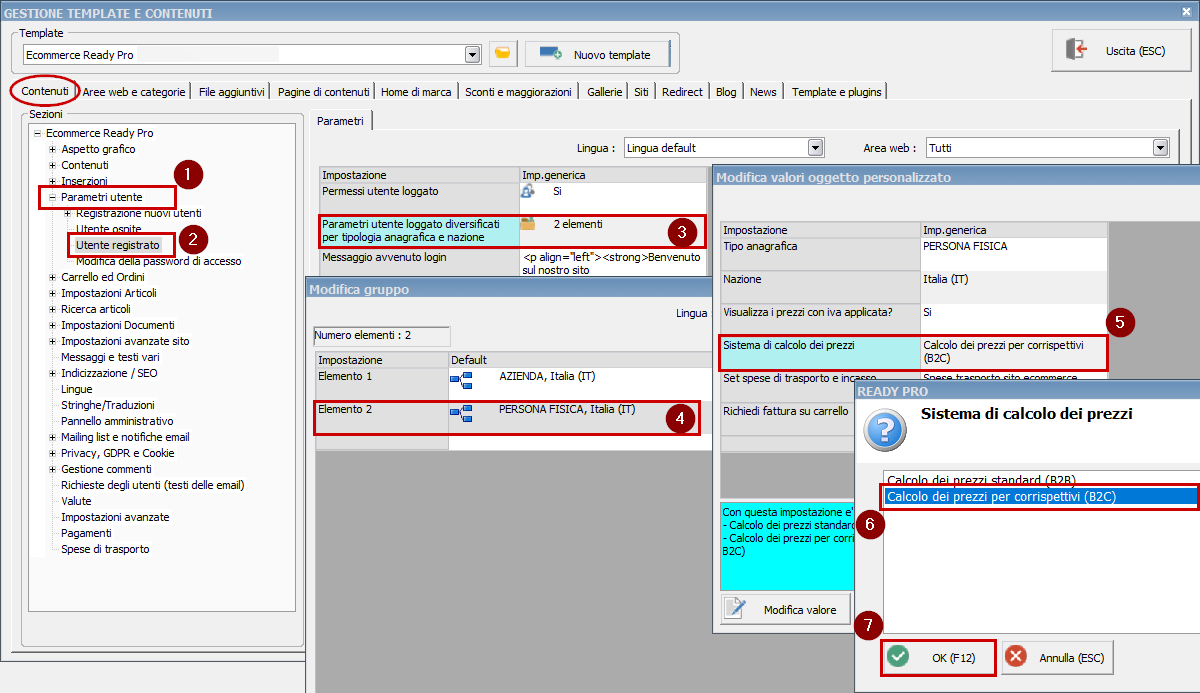Click the node icon beside PERSONA FISICA, Italia (IT)
The height and width of the screenshot is (693, 1200).
point(460,411)
